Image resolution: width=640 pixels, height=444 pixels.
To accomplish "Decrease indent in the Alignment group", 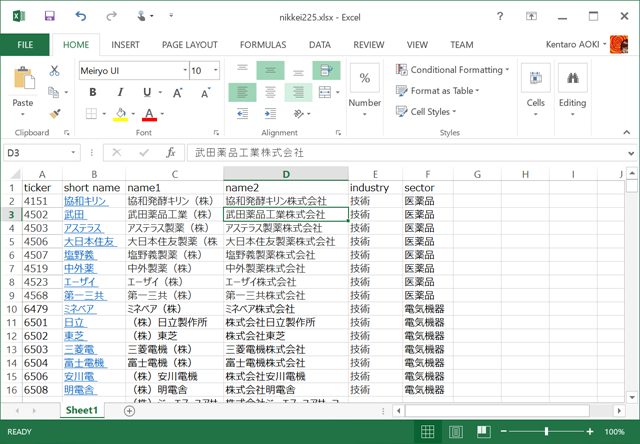I will click(x=242, y=114).
